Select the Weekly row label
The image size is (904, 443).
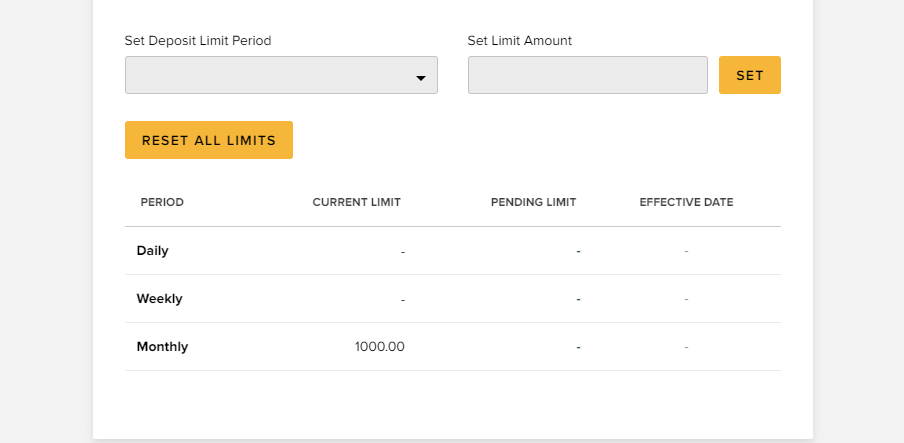[159, 299]
